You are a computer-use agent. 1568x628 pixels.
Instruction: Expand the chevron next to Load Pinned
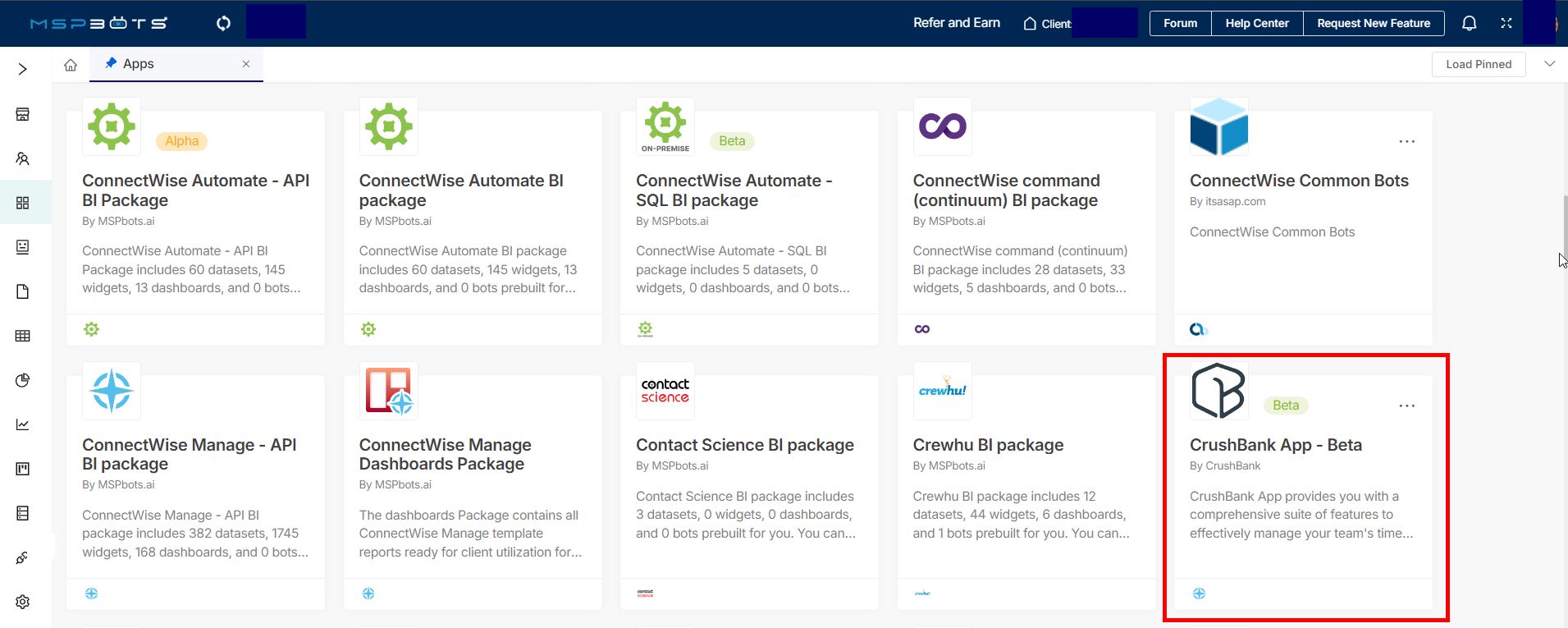click(1549, 64)
